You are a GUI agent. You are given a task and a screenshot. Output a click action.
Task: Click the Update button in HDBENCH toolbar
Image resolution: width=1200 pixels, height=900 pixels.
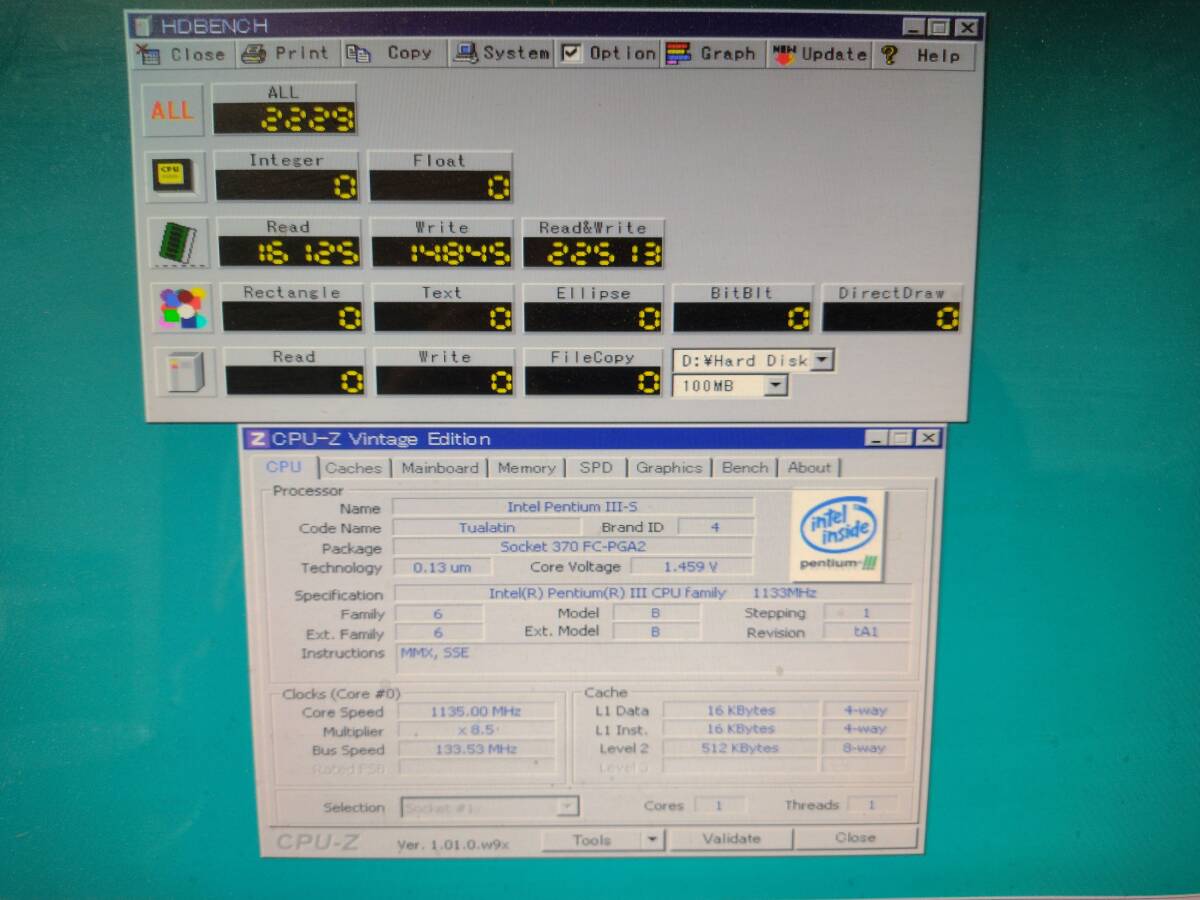coord(820,54)
